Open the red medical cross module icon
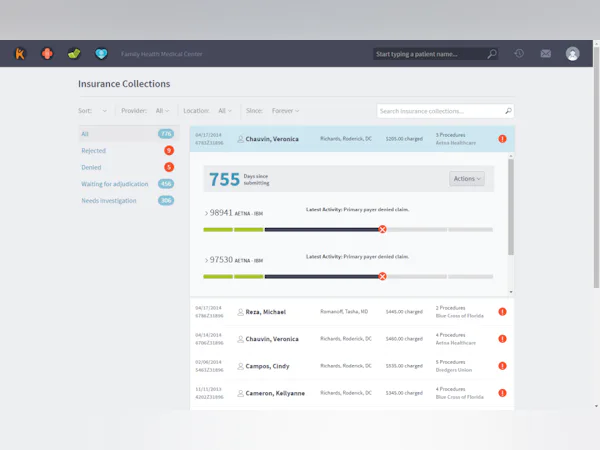This screenshot has width=600, height=450. [47, 54]
